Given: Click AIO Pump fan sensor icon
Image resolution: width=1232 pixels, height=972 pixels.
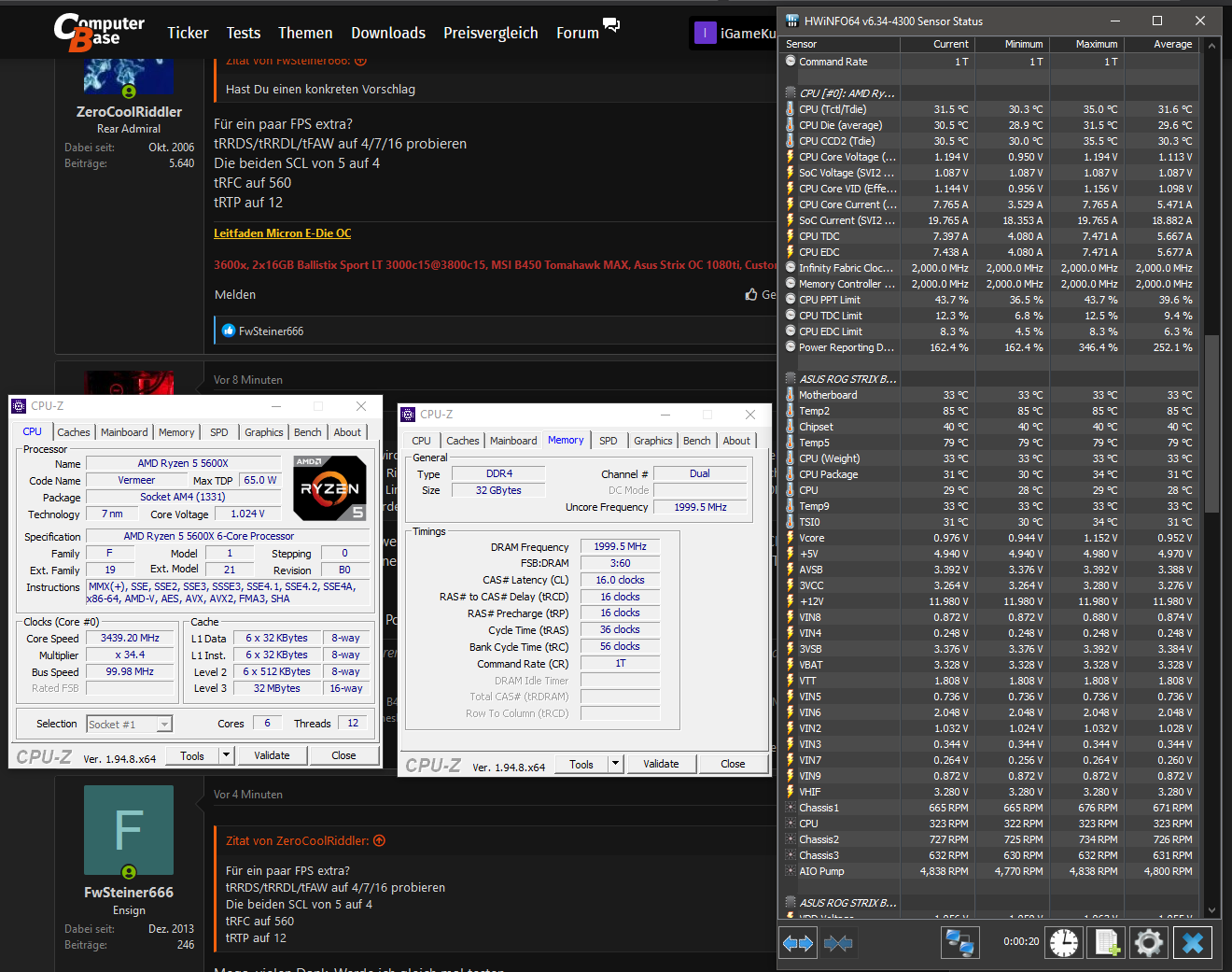Looking at the screenshot, I should [x=791, y=871].
